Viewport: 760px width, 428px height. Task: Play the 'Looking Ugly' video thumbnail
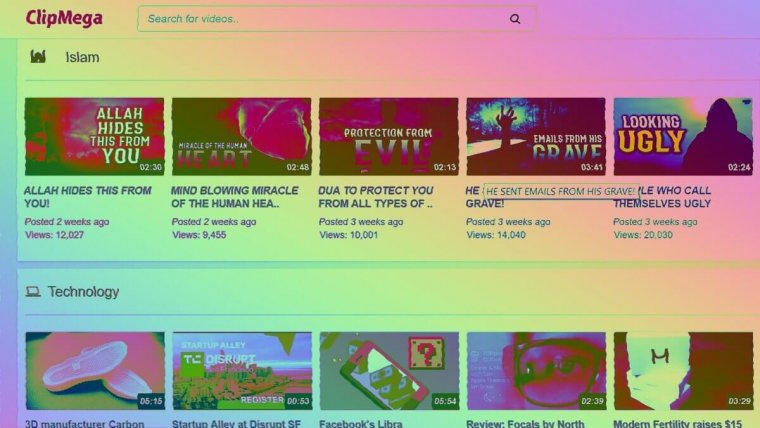[682, 136]
